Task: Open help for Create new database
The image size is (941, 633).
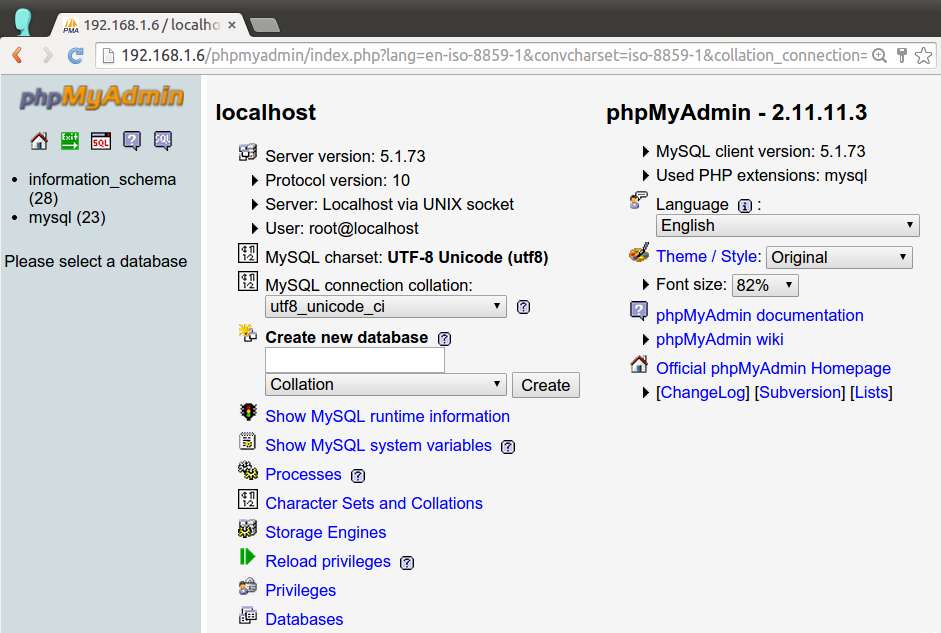Action: [x=443, y=338]
